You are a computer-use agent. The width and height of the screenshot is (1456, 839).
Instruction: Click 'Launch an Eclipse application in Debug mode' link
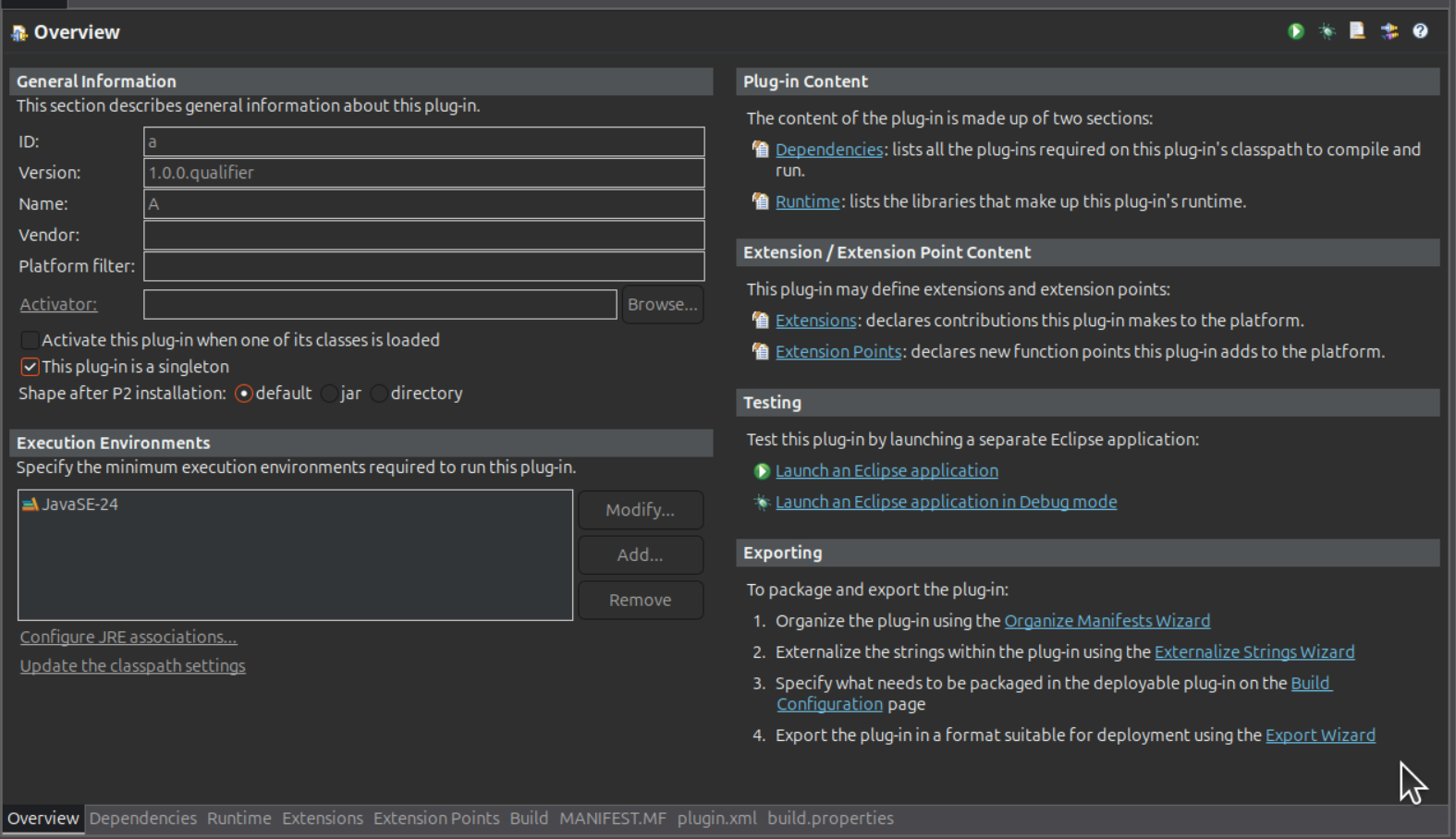pyautogui.click(x=946, y=502)
